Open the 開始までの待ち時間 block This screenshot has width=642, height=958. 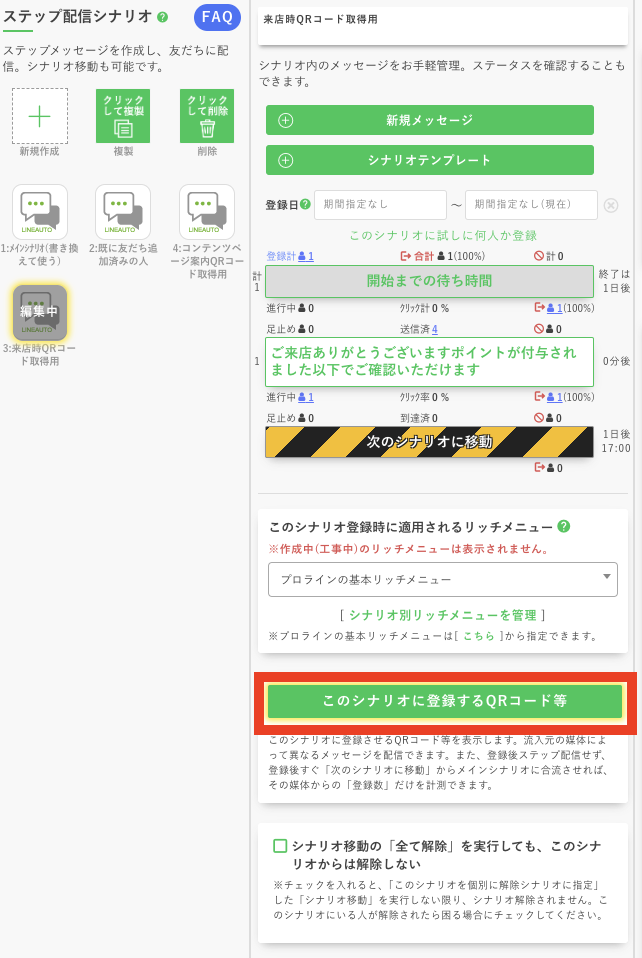pyautogui.click(x=429, y=281)
